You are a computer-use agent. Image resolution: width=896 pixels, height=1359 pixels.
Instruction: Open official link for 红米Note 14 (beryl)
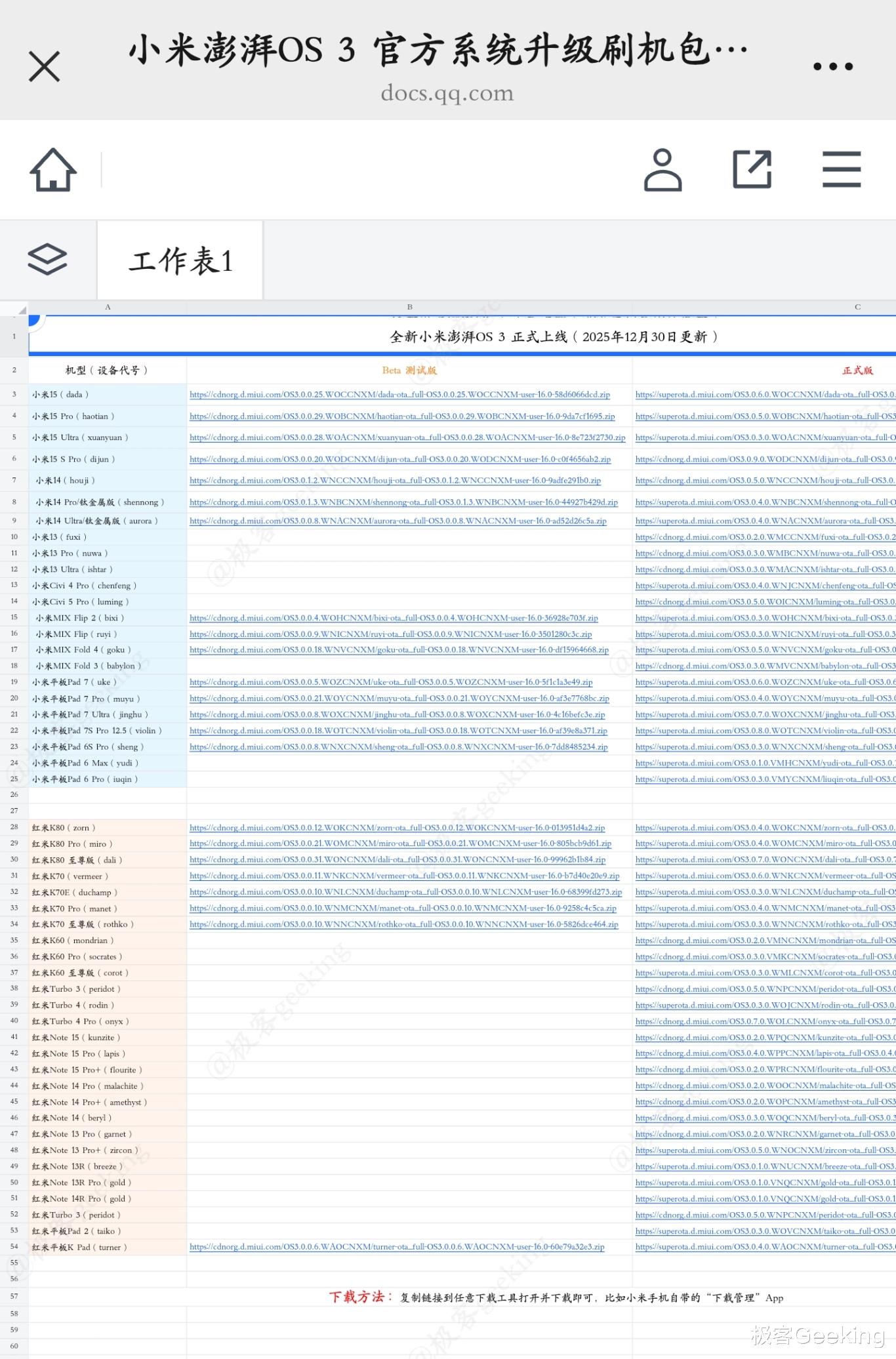[x=765, y=1118]
